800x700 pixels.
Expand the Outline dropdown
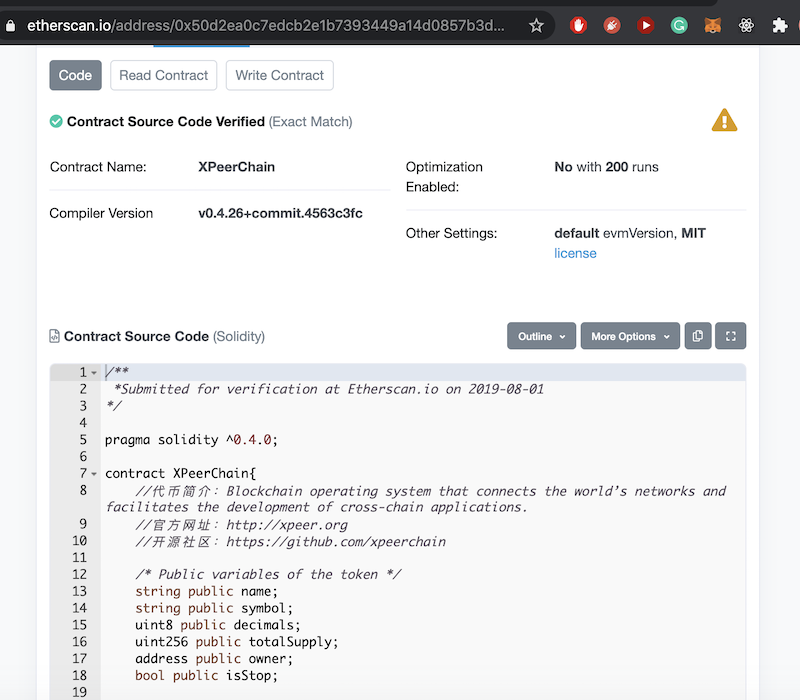click(x=541, y=336)
